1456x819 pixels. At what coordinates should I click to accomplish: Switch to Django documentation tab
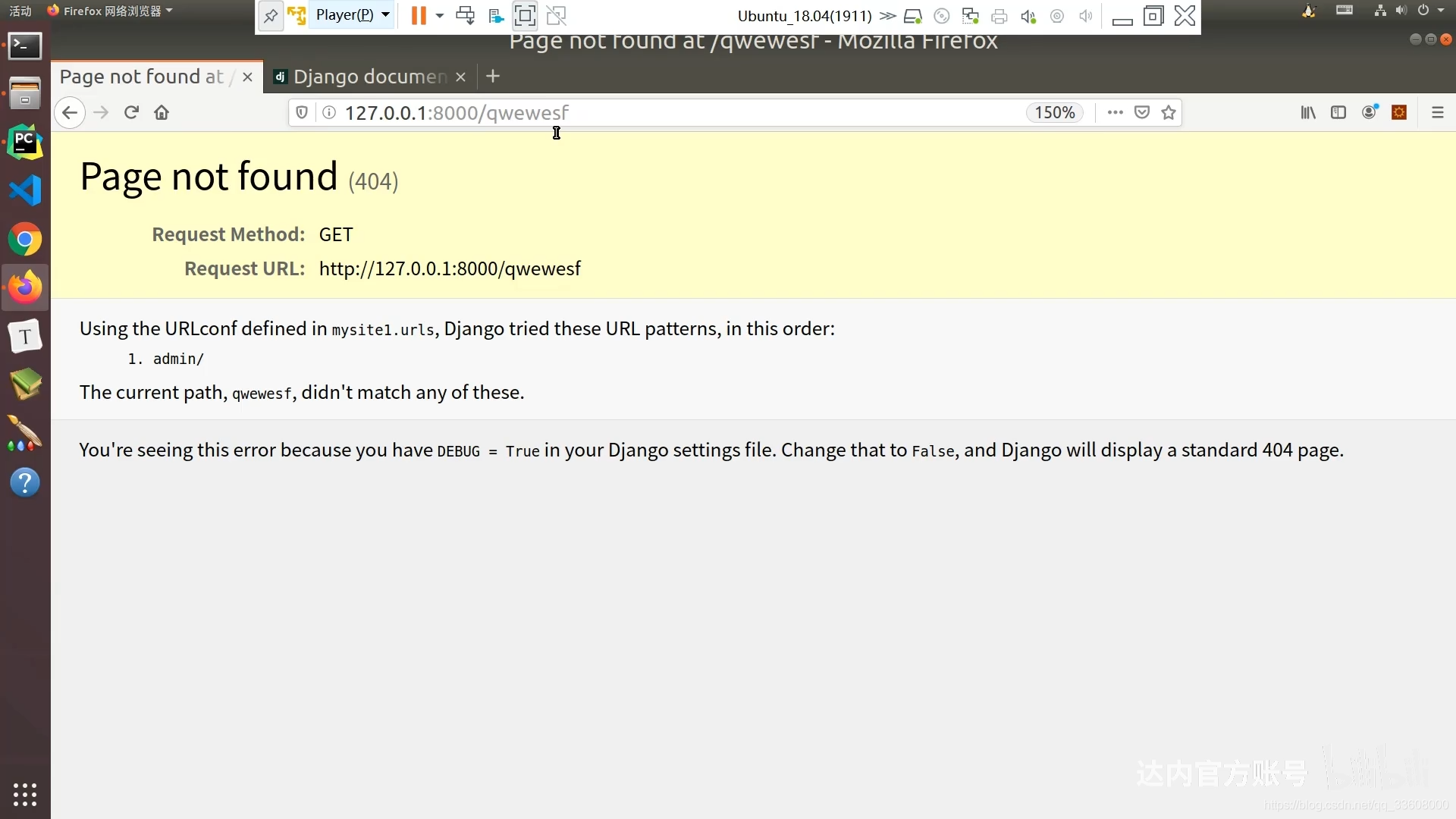[x=362, y=77]
